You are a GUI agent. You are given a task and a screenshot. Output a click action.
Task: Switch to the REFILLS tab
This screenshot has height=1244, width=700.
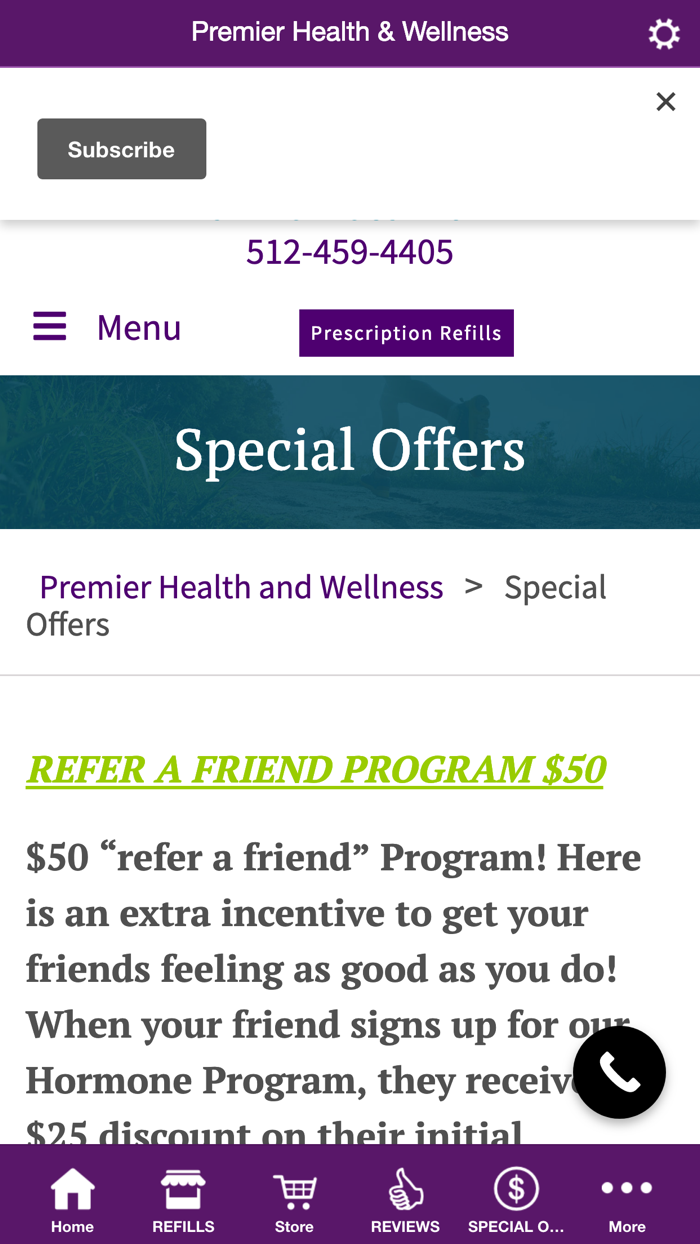pyautogui.click(x=183, y=1196)
